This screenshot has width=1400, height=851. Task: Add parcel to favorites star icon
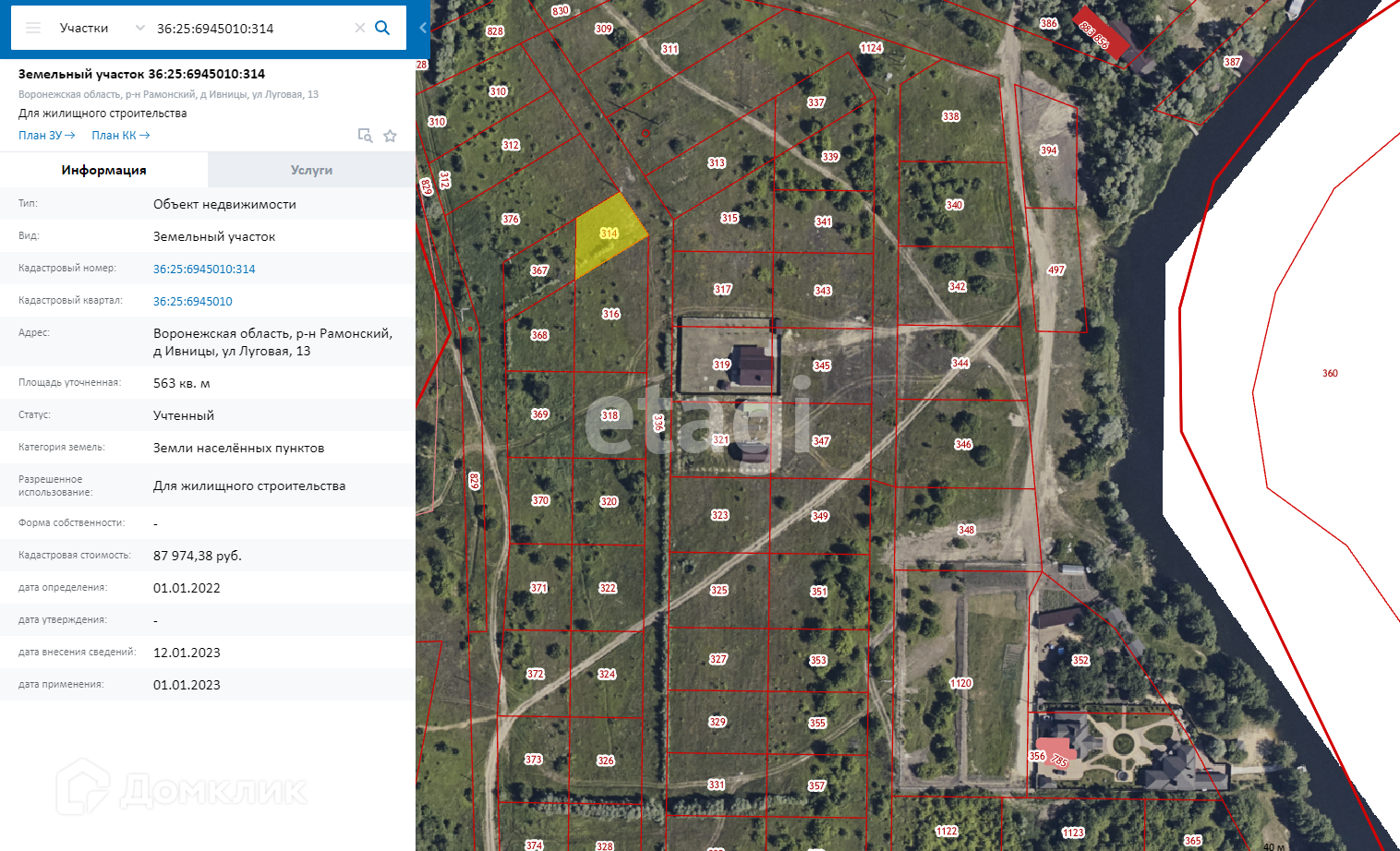(x=391, y=136)
